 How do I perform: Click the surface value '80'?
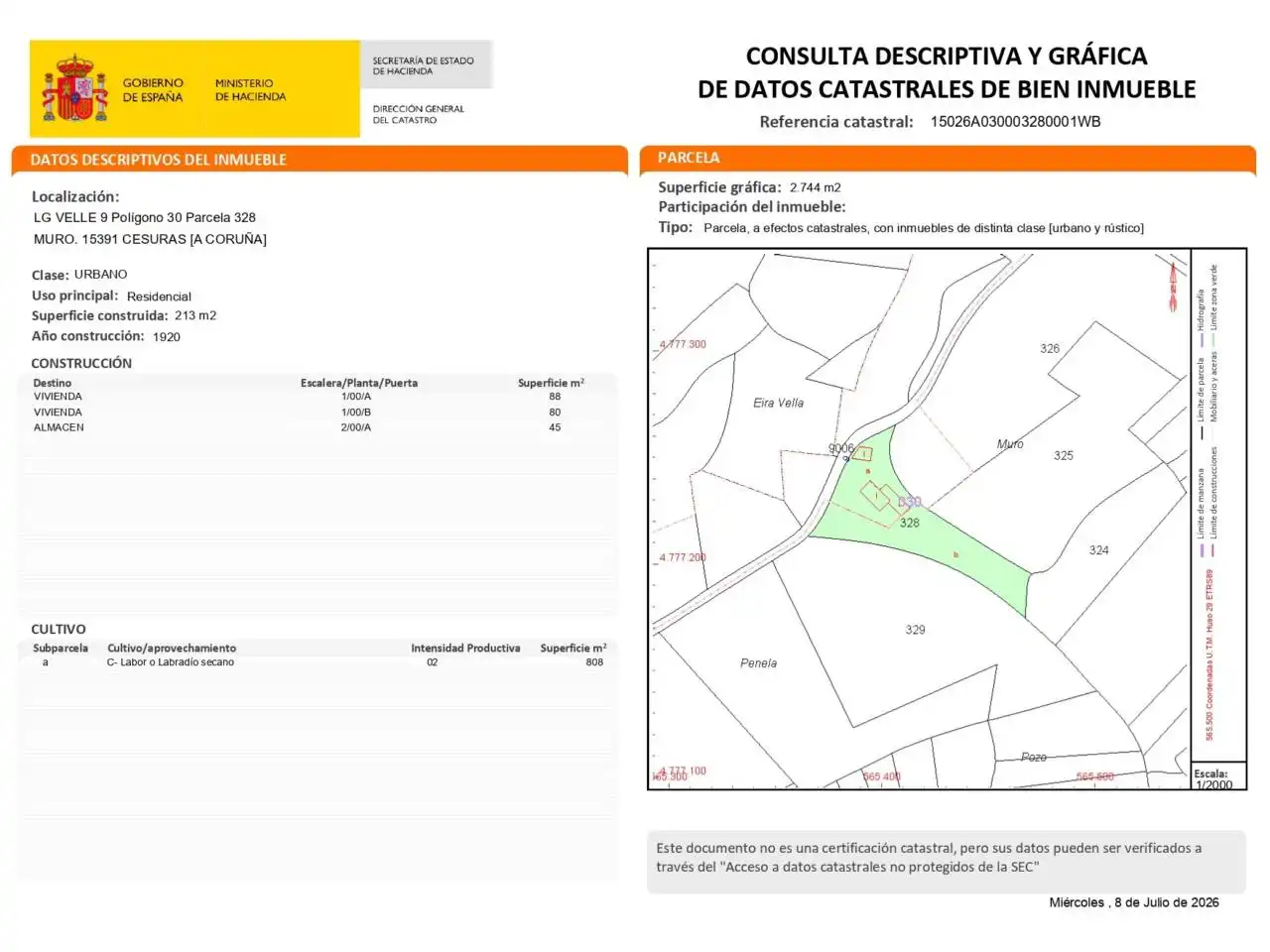pyautogui.click(x=555, y=413)
